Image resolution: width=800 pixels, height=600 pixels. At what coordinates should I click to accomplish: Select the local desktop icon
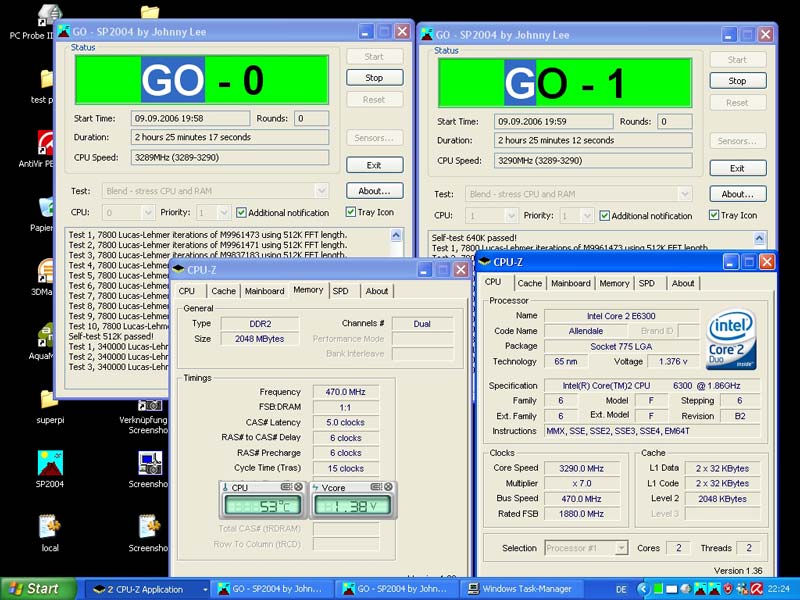click(x=50, y=526)
